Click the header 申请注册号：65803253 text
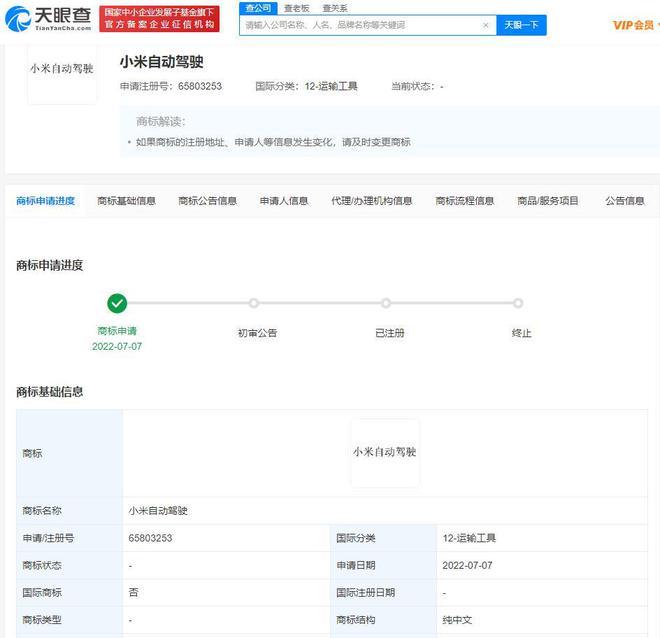Image resolution: width=660 pixels, height=638 pixels. [171, 86]
